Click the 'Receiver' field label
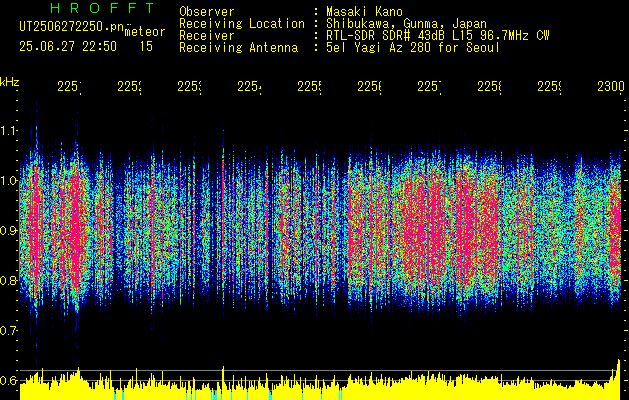 (x=207, y=36)
